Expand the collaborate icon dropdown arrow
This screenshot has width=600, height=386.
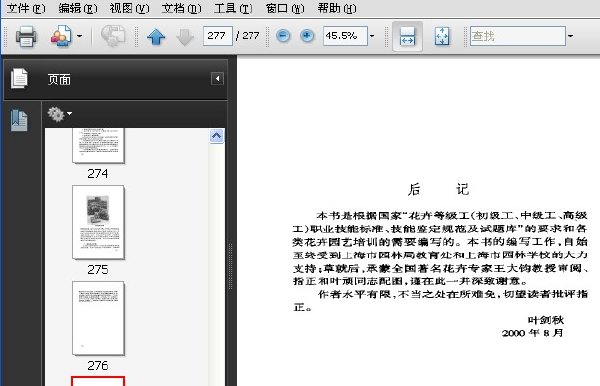[x=80, y=36]
